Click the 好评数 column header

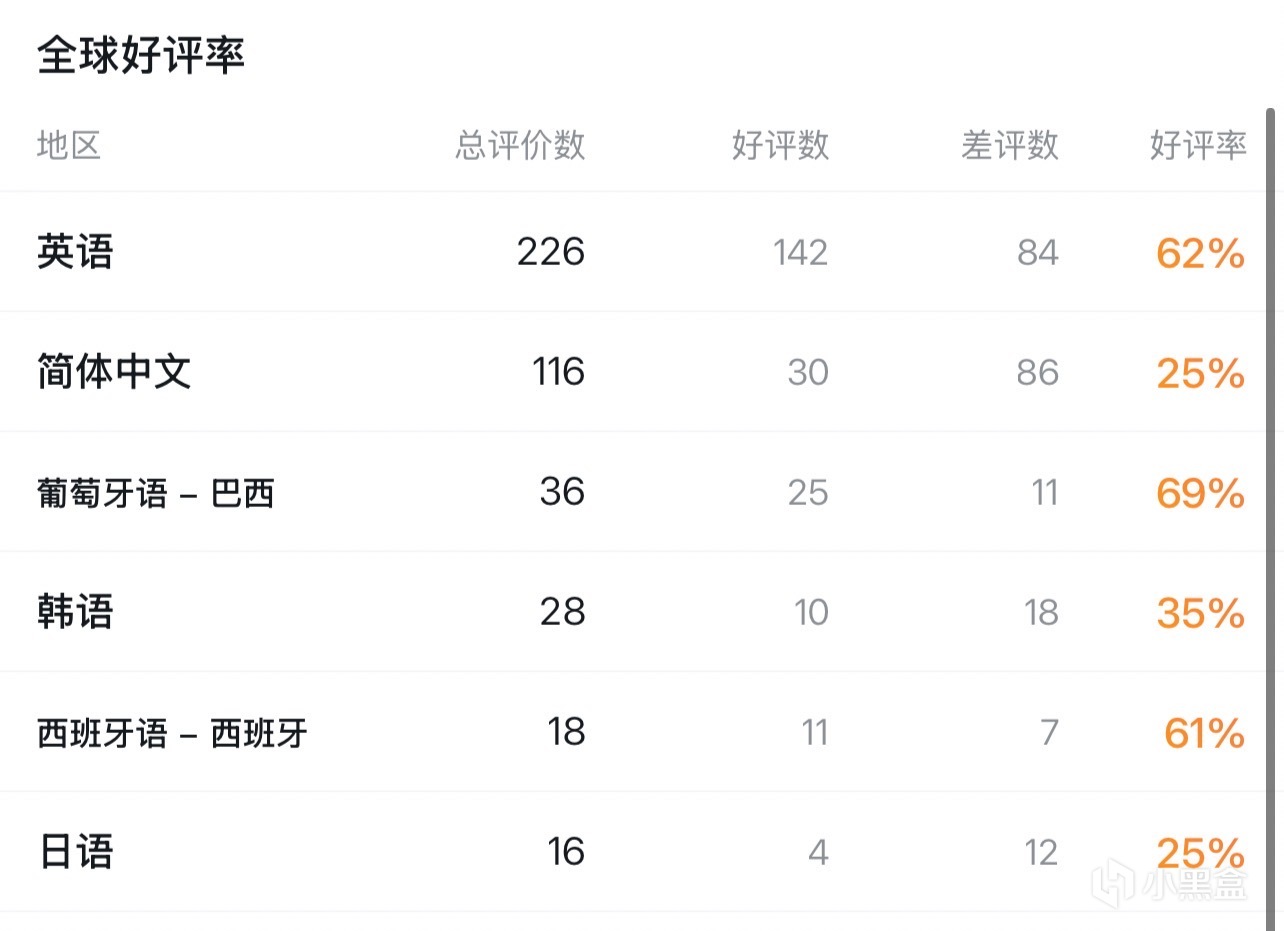tap(780, 146)
